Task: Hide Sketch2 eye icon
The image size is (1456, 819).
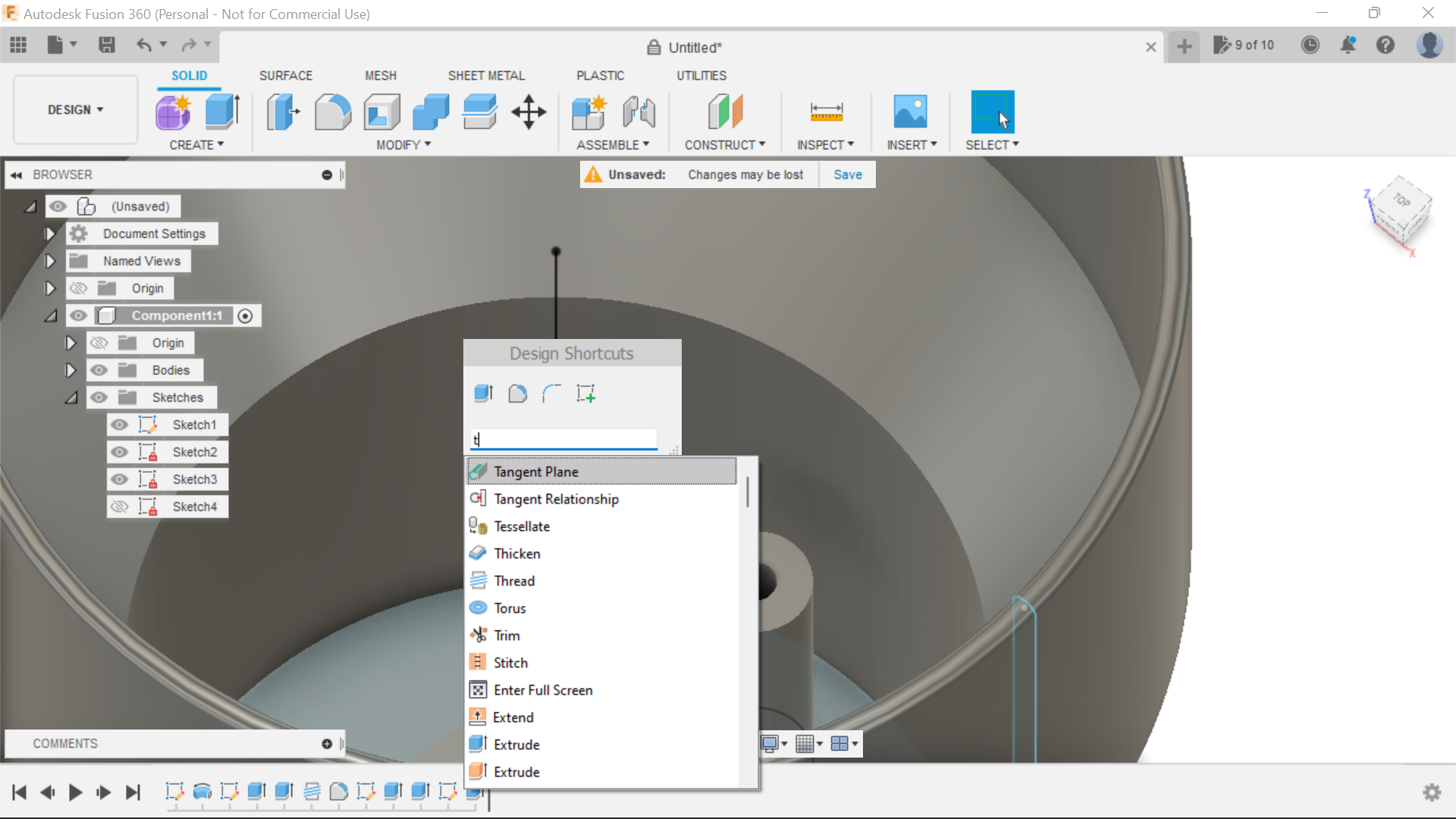Action: coord(120,452)
